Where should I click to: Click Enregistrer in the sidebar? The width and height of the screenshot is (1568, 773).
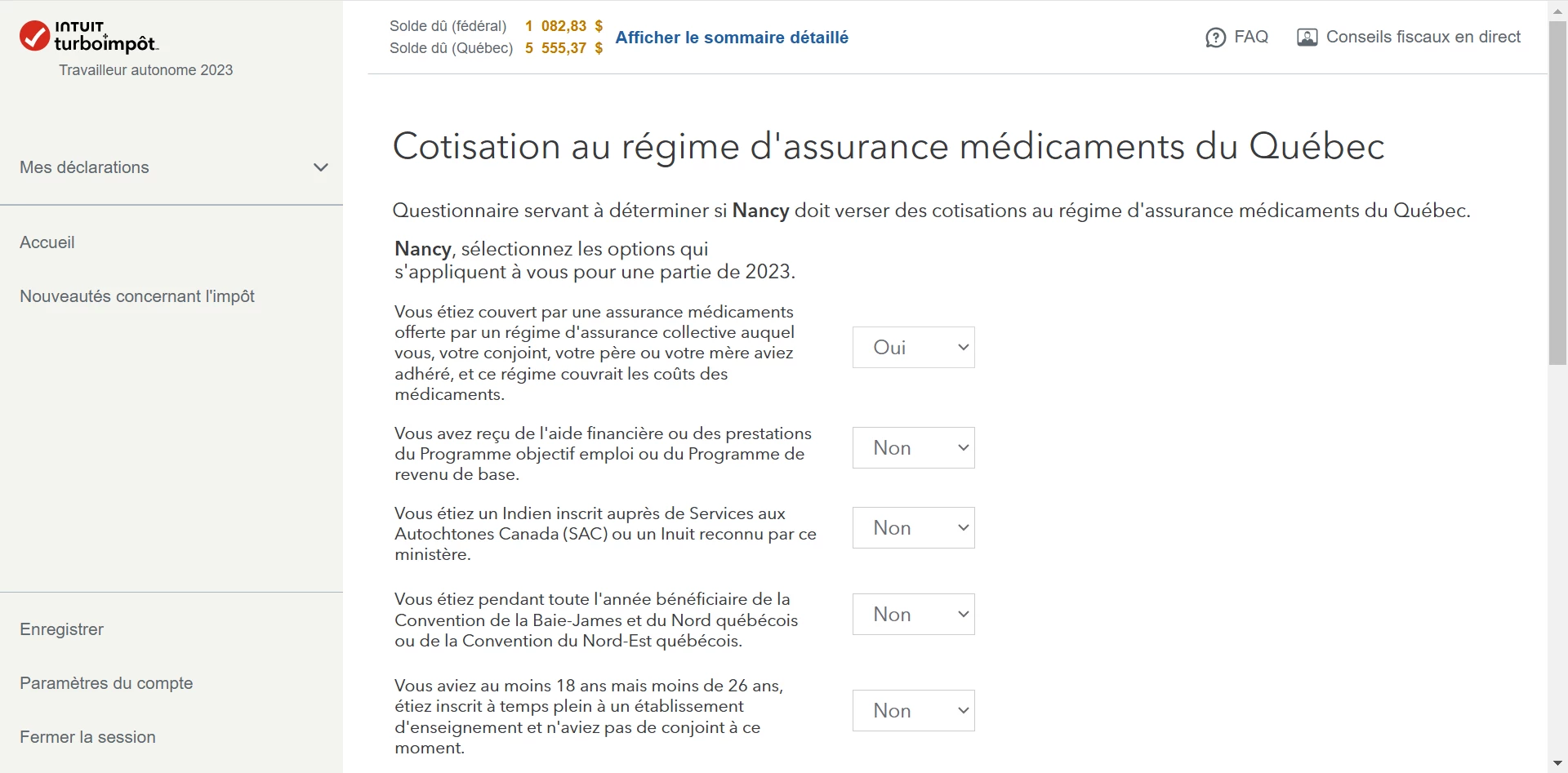[62, 629]
